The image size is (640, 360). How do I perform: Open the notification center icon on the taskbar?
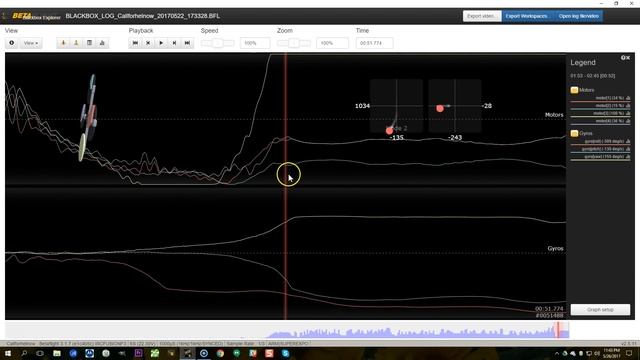click(x=629, y=353)
